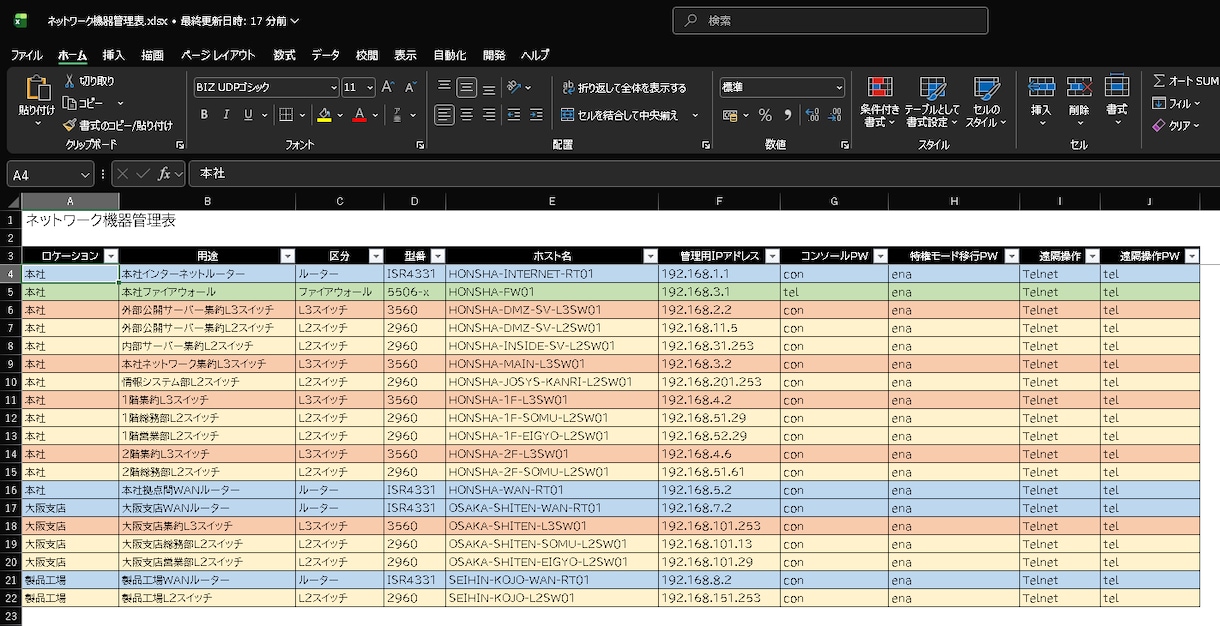Toggle Underline formatting
This screenshot has height=626, width=1220.
pos(249,115)
